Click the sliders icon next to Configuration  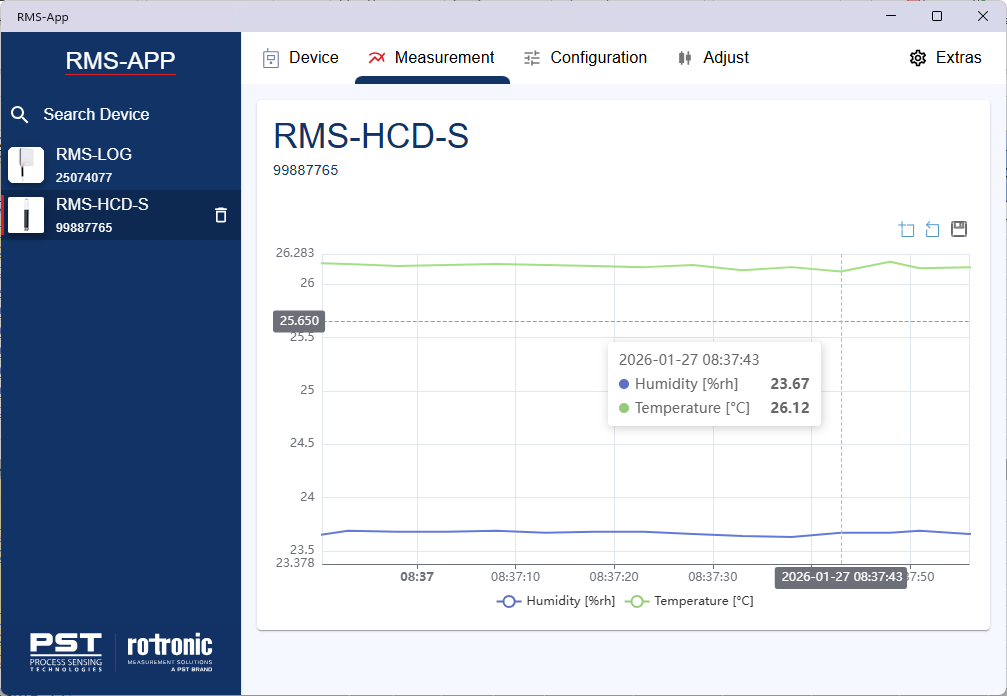click(x=531, y=57)
